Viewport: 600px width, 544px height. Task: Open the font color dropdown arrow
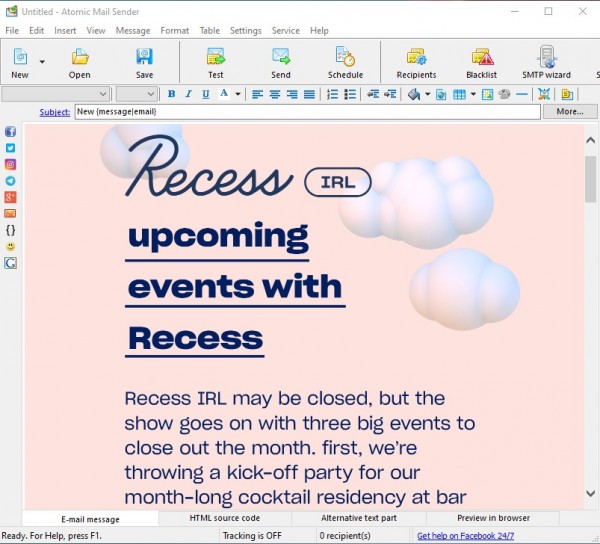(238, 94)
